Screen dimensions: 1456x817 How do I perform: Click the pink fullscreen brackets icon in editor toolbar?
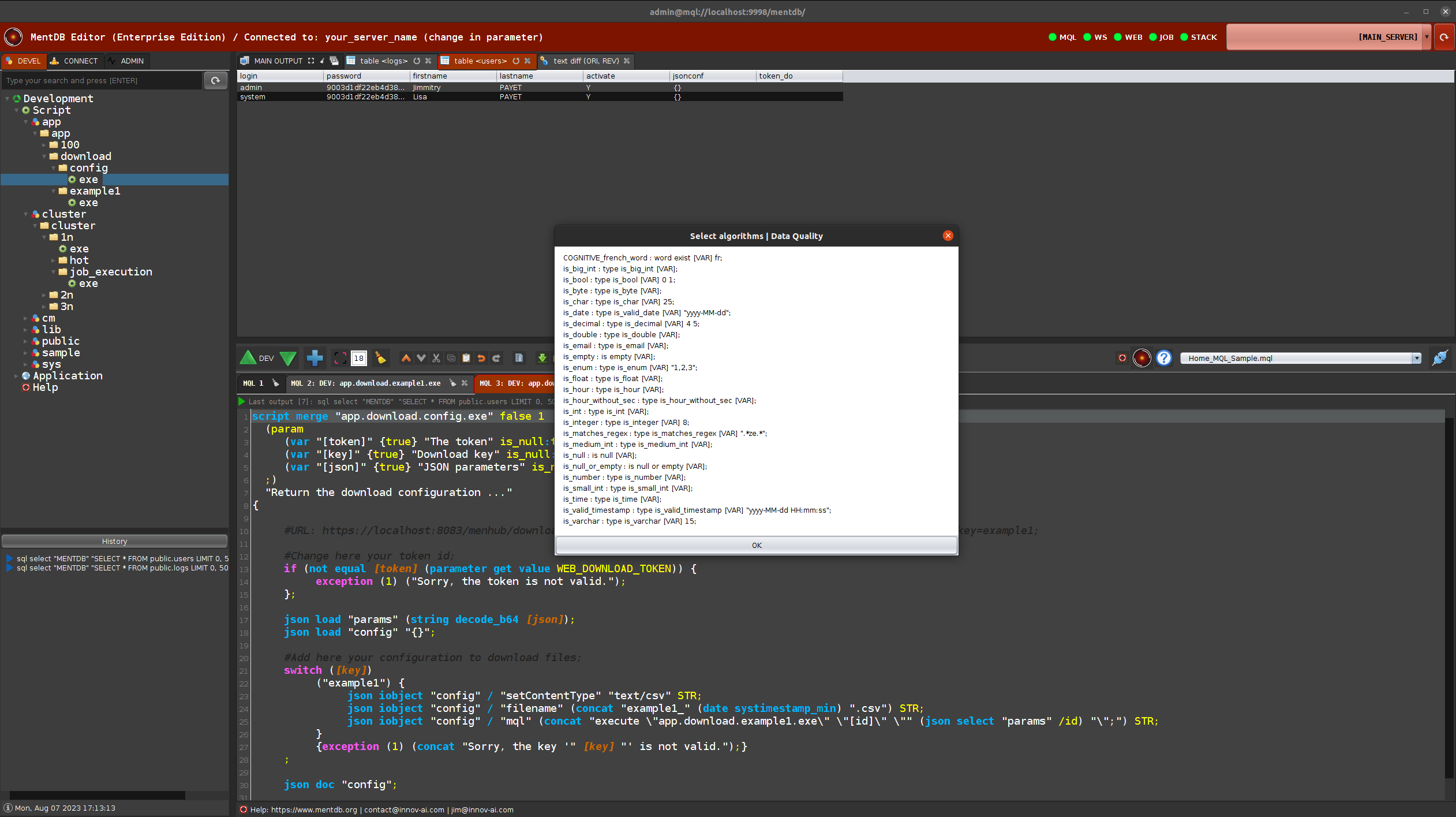[x=340, y=358]
